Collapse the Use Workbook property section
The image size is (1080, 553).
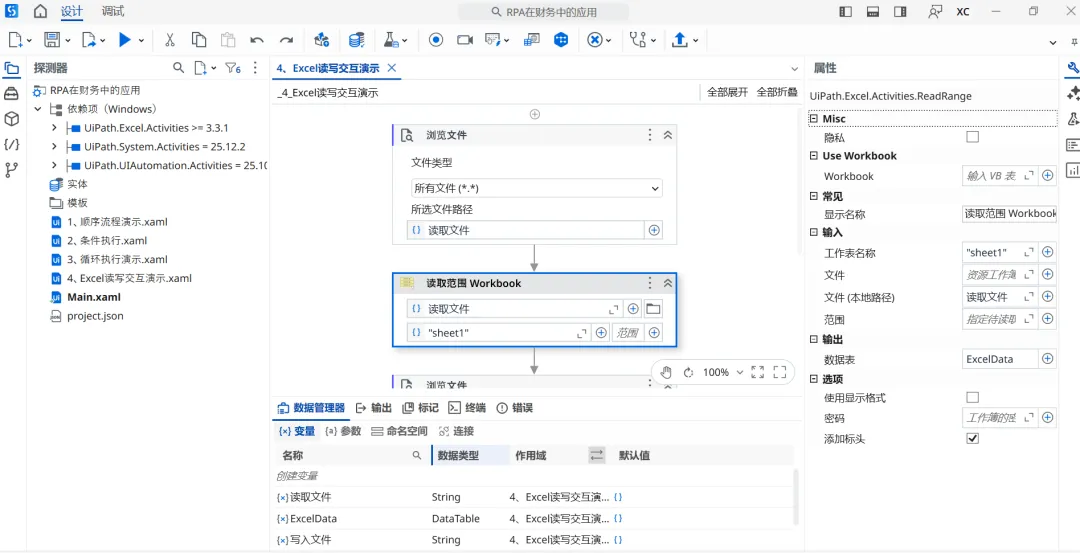814,156
